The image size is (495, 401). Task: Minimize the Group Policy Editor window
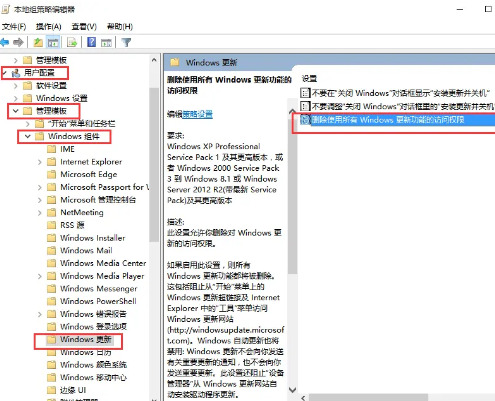pos(460,9)
